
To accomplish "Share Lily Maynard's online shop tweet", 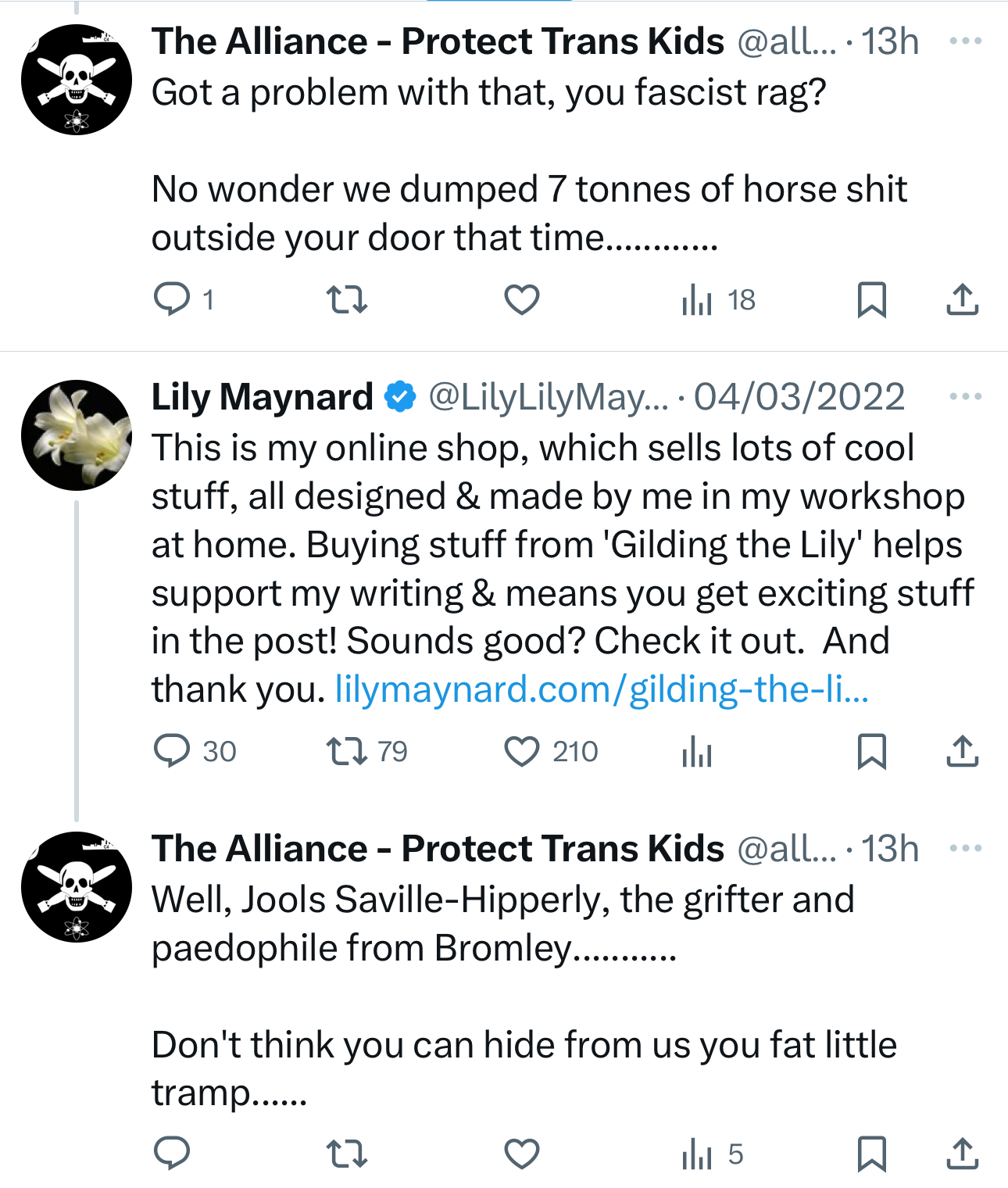I will pos(962,751).
